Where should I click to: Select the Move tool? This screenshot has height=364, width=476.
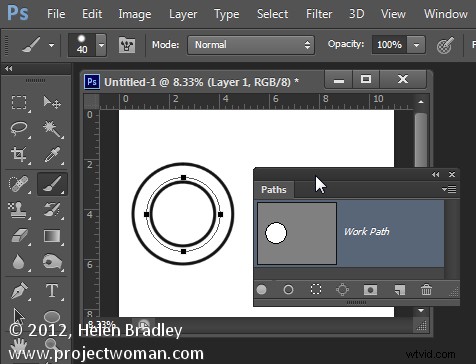(x=52, y=103)
